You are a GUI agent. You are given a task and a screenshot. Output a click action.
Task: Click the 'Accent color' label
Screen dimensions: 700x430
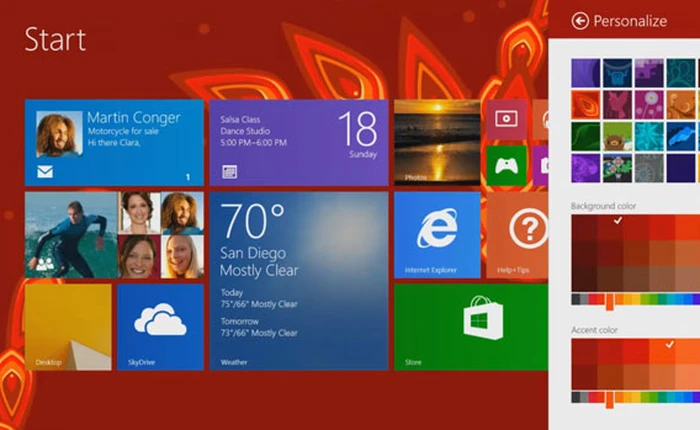(594, 330)
